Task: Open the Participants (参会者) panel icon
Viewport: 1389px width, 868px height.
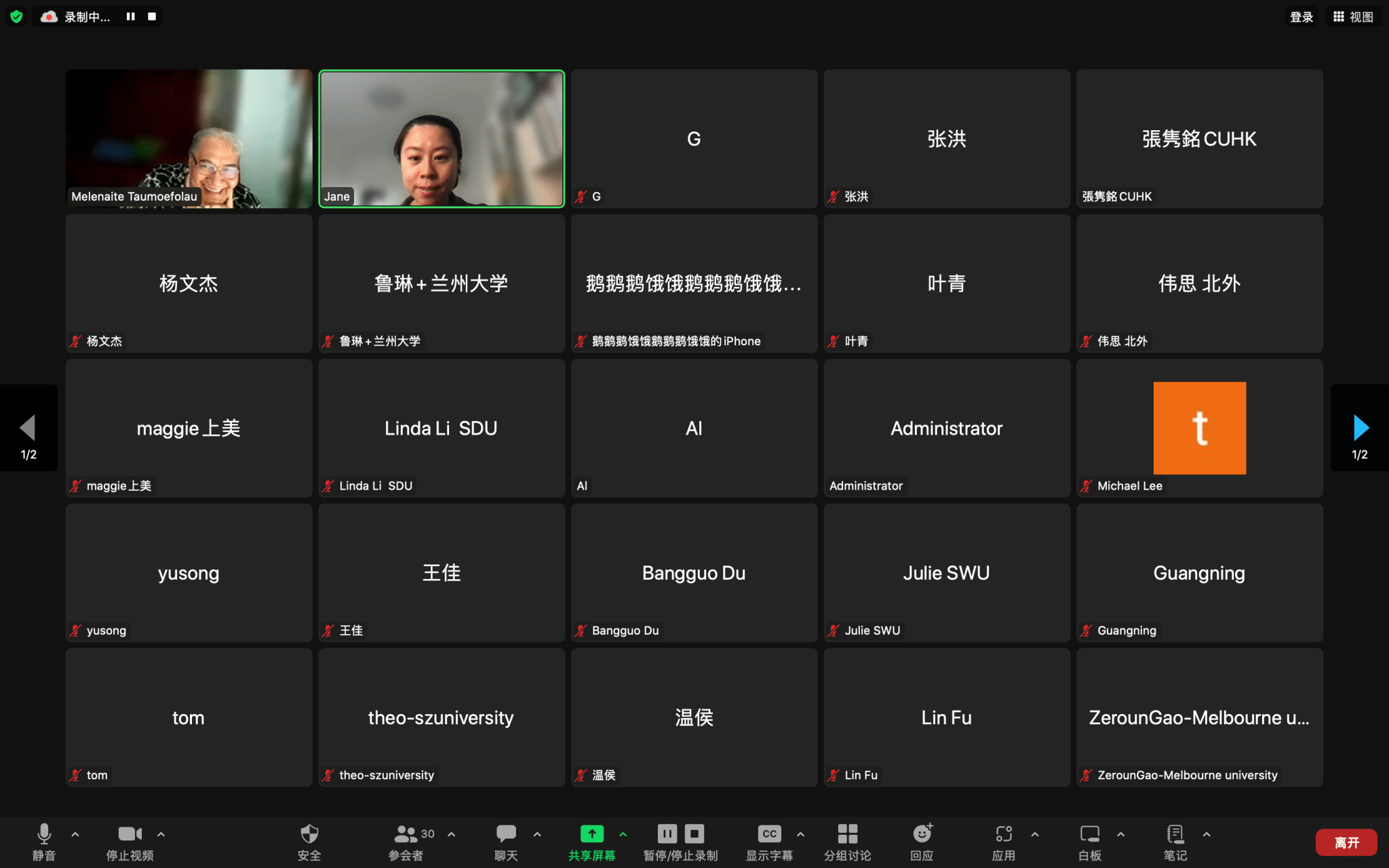Action: pyautogui.click(x=406, y=833)
